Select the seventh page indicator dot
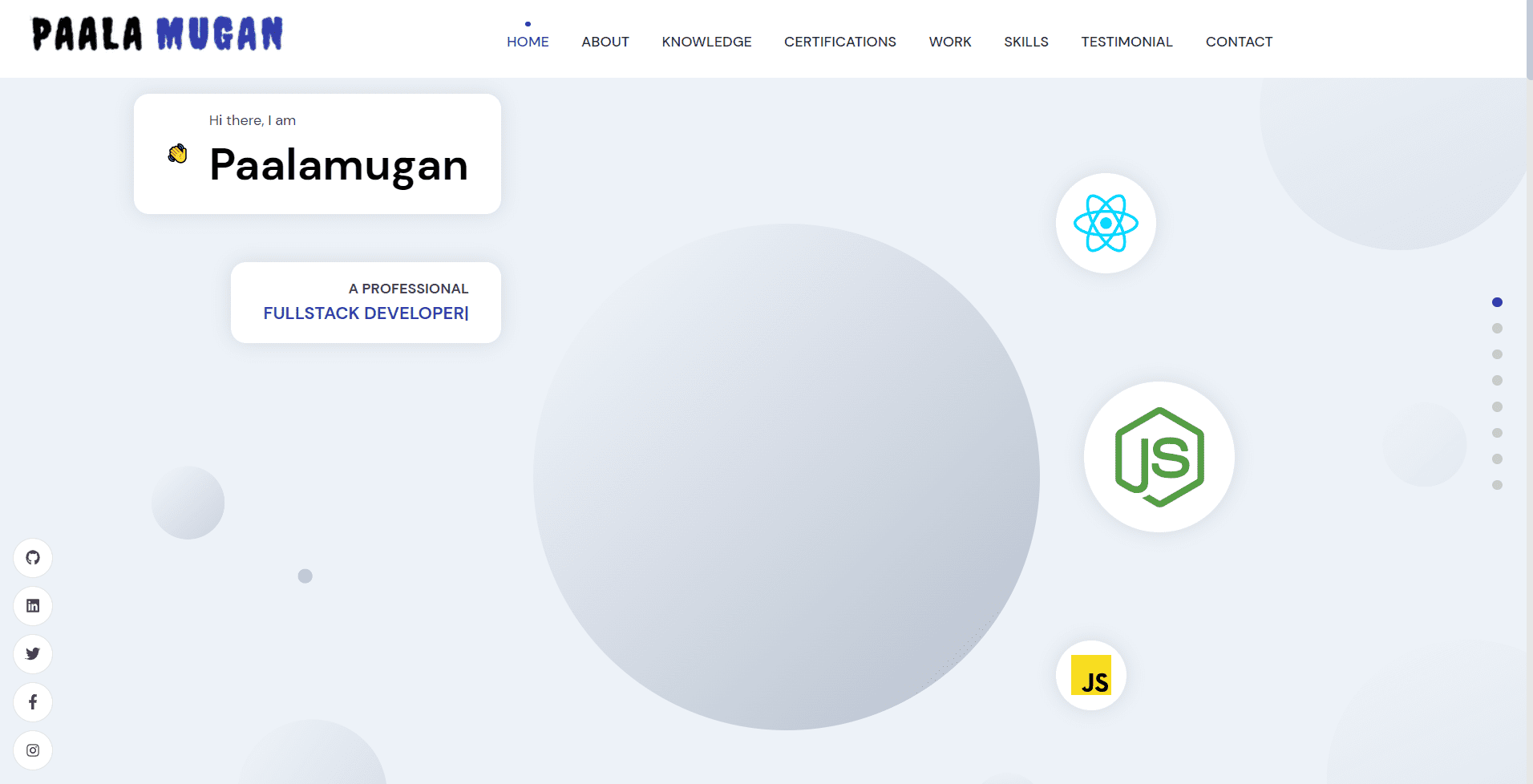This screenshot has width=1533, height=784. click(x=1497, y=459)
